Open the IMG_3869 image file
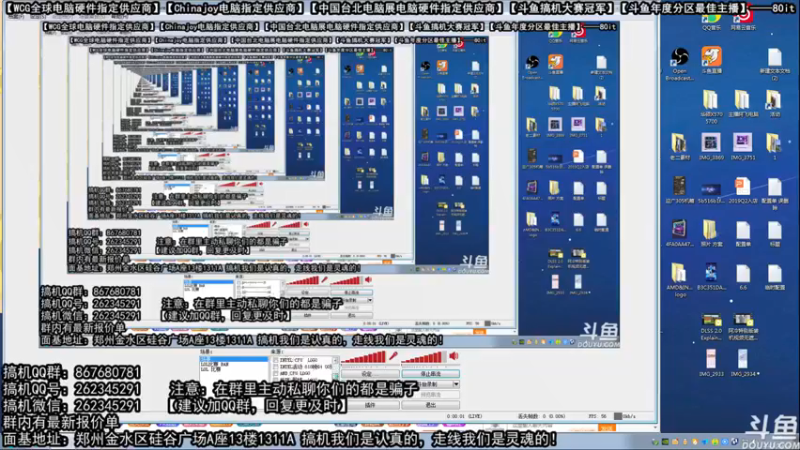Viewport: 800px width, 450px height. tap(711, 147)
